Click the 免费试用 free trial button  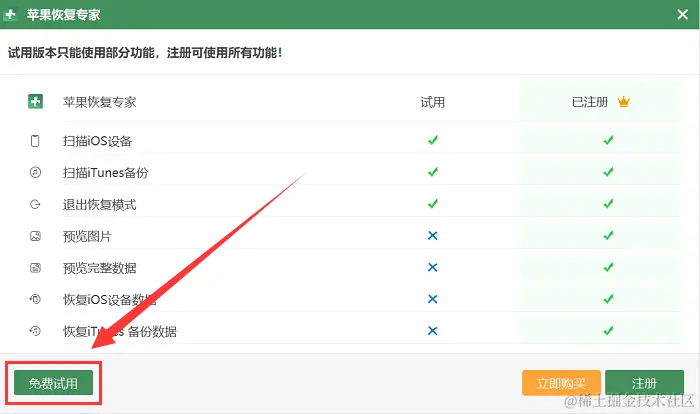coord(53,383)
